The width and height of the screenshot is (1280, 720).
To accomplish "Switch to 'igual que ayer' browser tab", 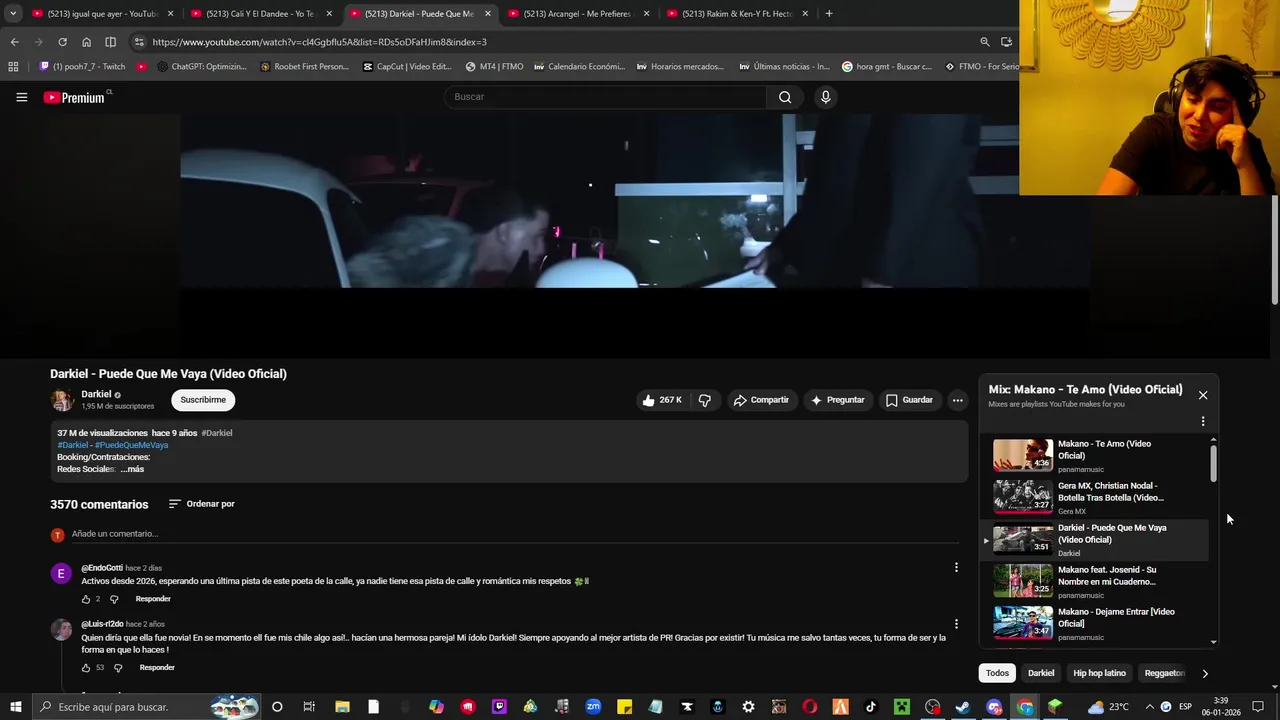I will tap(100, 14).
